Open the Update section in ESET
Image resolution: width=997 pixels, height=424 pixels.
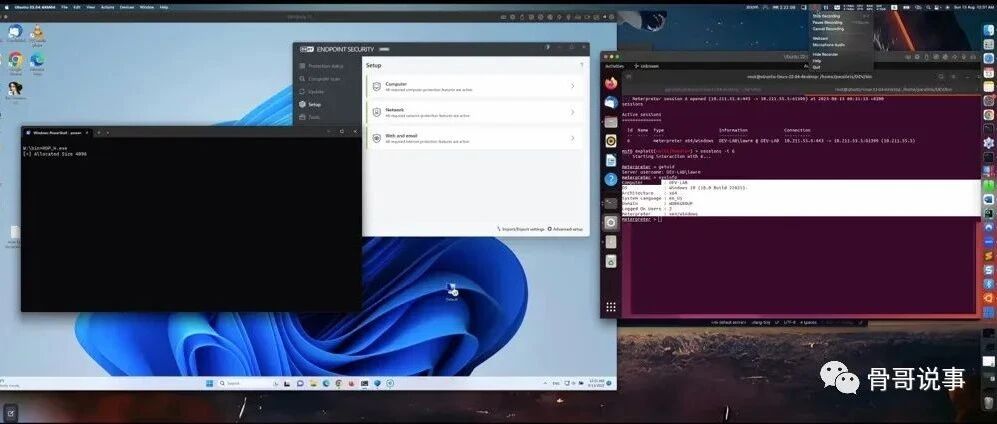[311, 92]
